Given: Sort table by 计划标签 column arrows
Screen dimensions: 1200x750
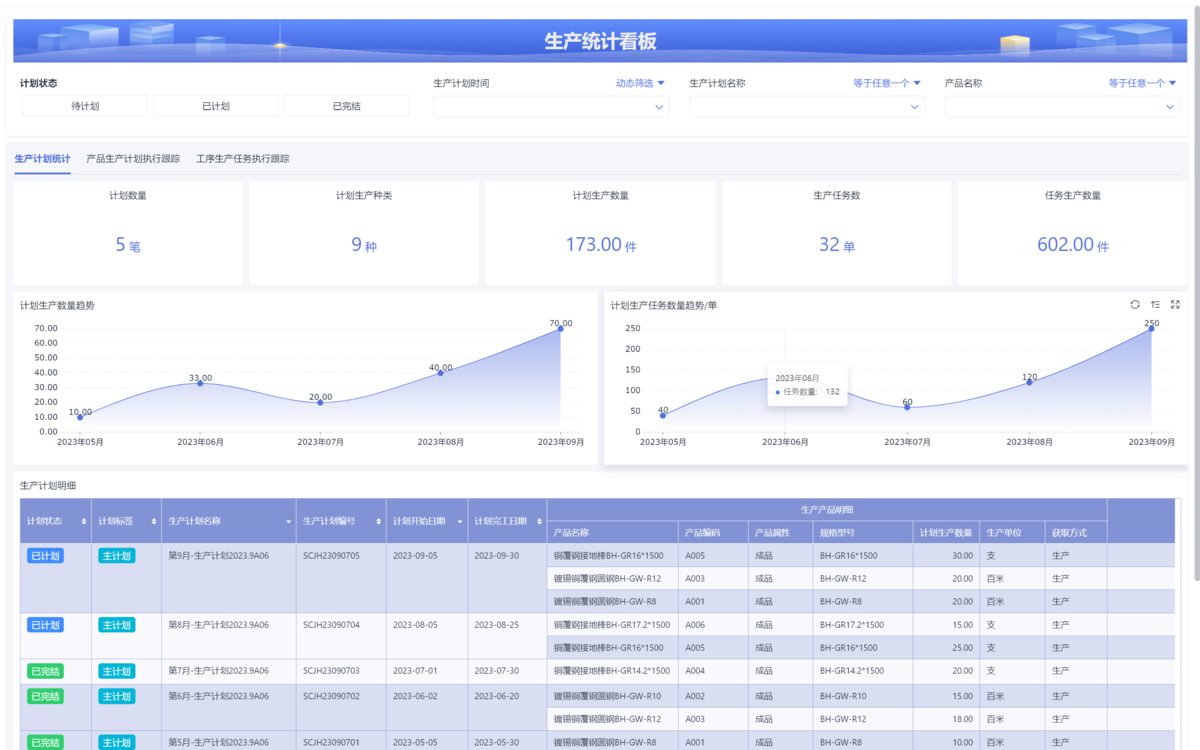Looking at the screenshot, I should 154,521.
